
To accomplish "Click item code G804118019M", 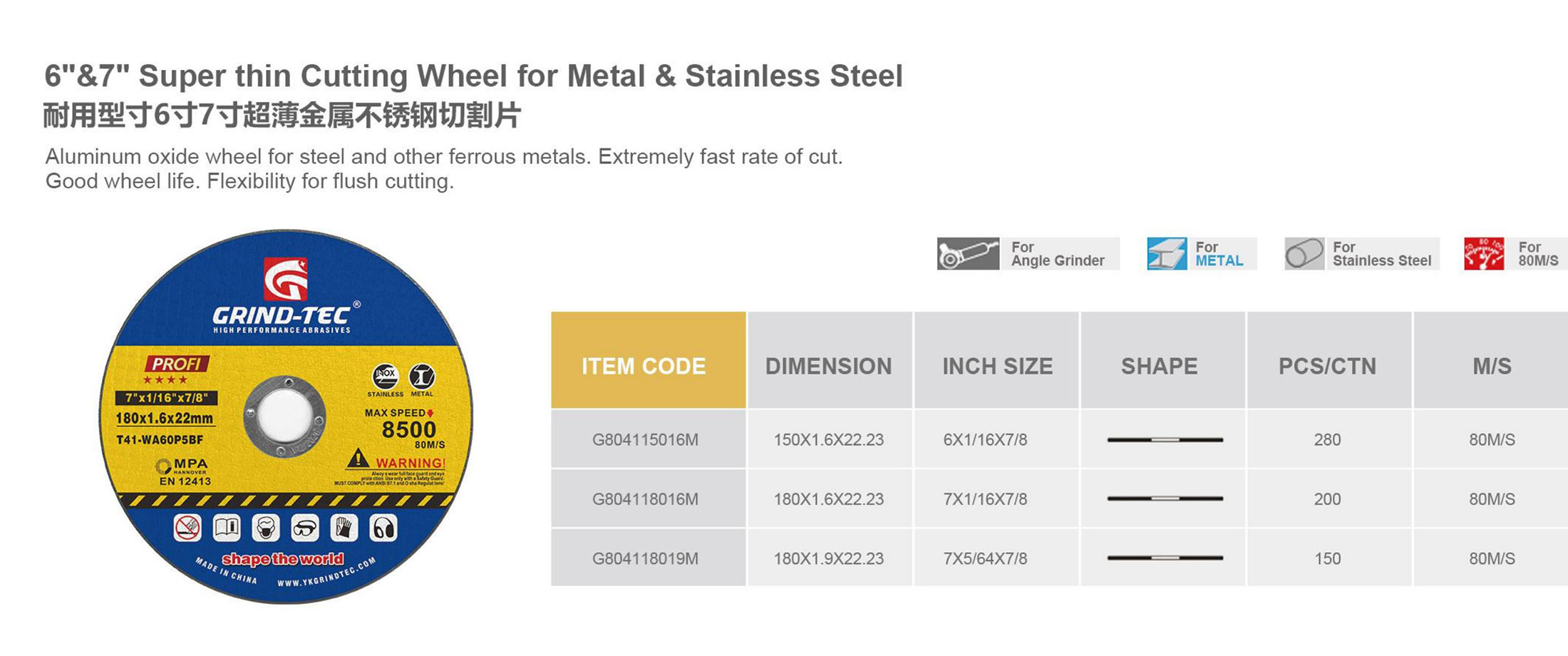I will (x=645, y=558).
